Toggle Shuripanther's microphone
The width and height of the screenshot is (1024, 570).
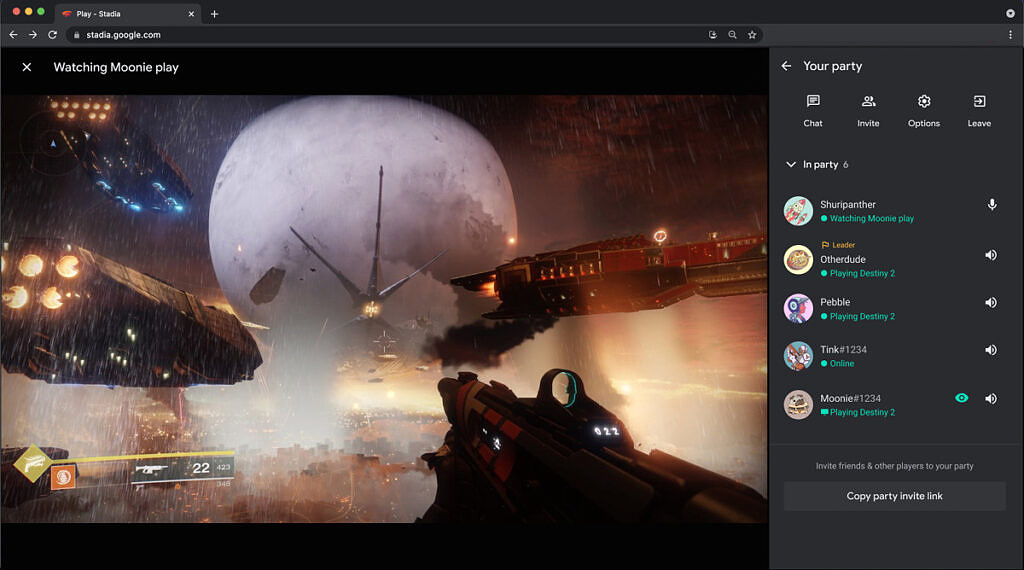tap(991, 205)
